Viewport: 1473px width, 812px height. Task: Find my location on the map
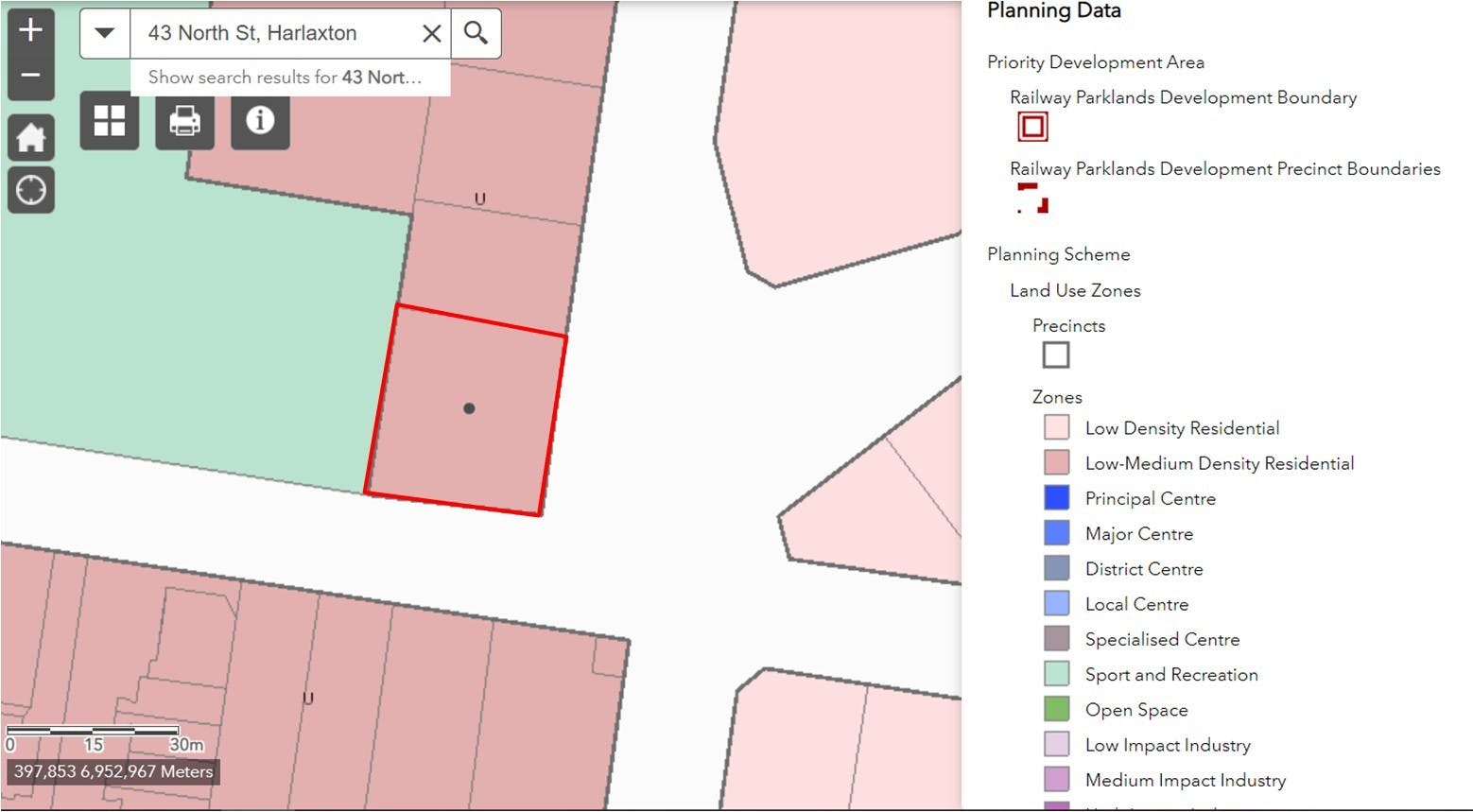coord(30,190)
